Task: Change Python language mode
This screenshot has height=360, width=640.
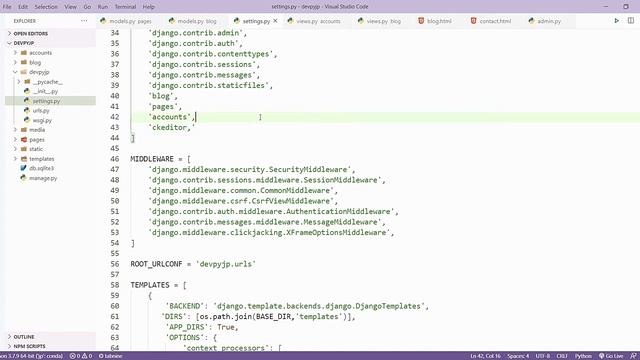Action: [x=583, y=356]
